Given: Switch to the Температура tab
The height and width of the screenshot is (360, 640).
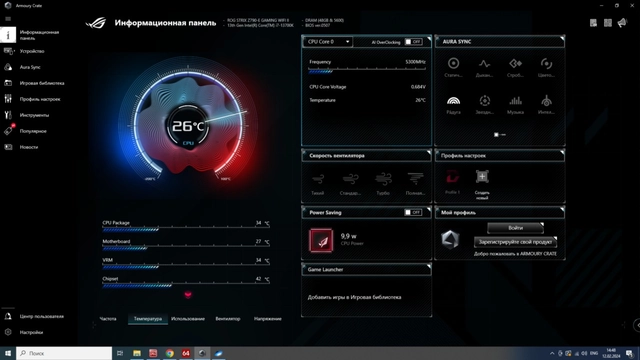Looking at the screenshot, I should tap(148, 319).
